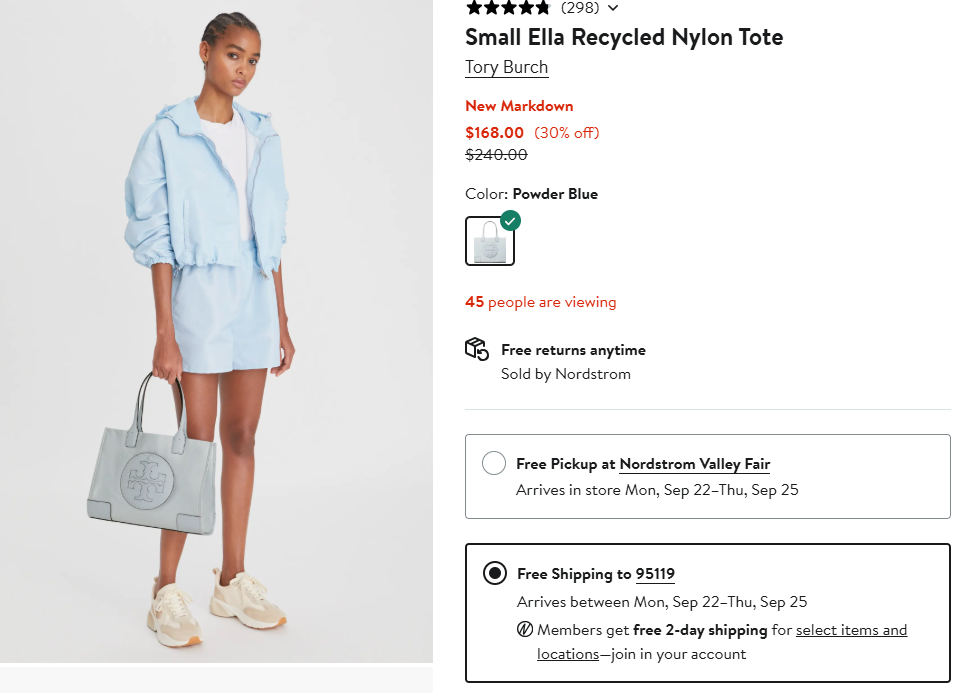972x693 pixels.
Task: Select the Free Pickup radio option
Action: pos(494,463)
